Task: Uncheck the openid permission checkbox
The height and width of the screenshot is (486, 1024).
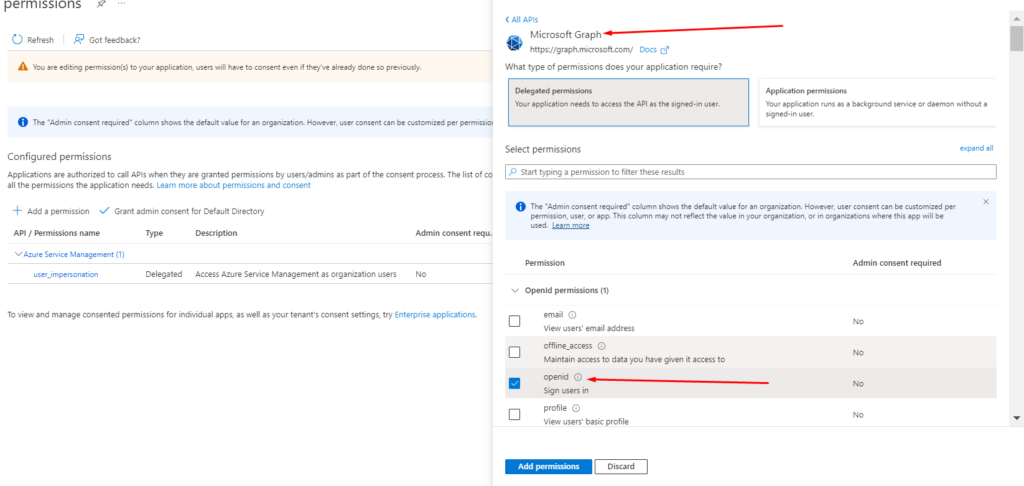Action: click(515, 383)
